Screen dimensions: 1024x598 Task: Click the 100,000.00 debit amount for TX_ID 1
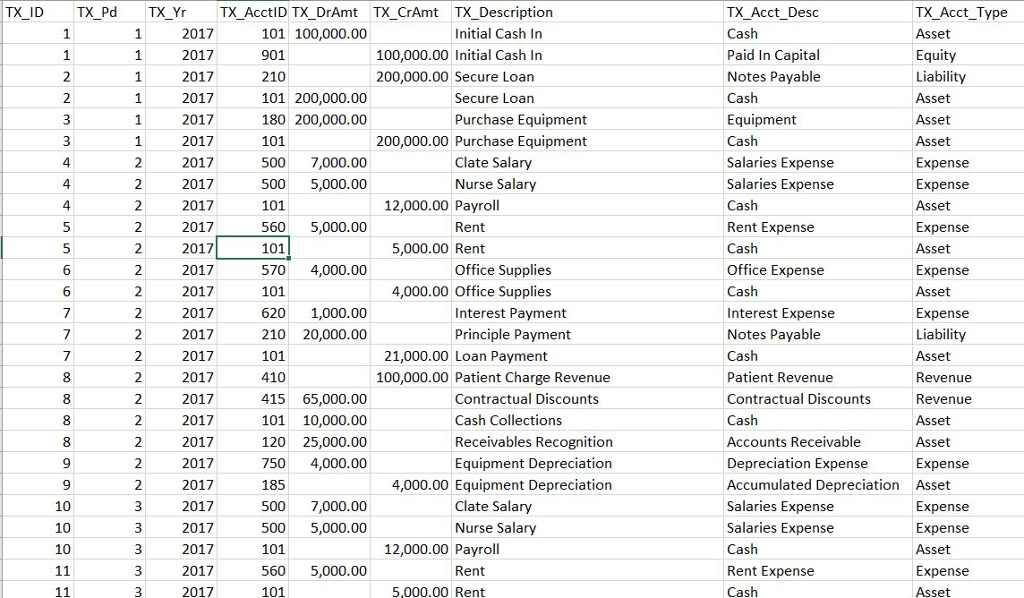327,33
